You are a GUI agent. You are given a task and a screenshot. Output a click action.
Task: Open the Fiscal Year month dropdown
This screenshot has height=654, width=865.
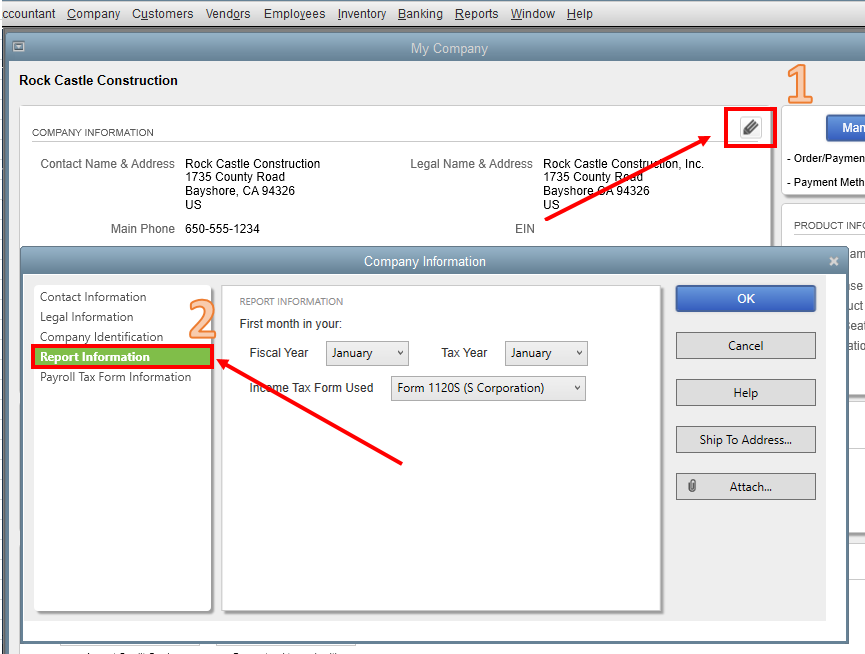(x=367, y=353)
